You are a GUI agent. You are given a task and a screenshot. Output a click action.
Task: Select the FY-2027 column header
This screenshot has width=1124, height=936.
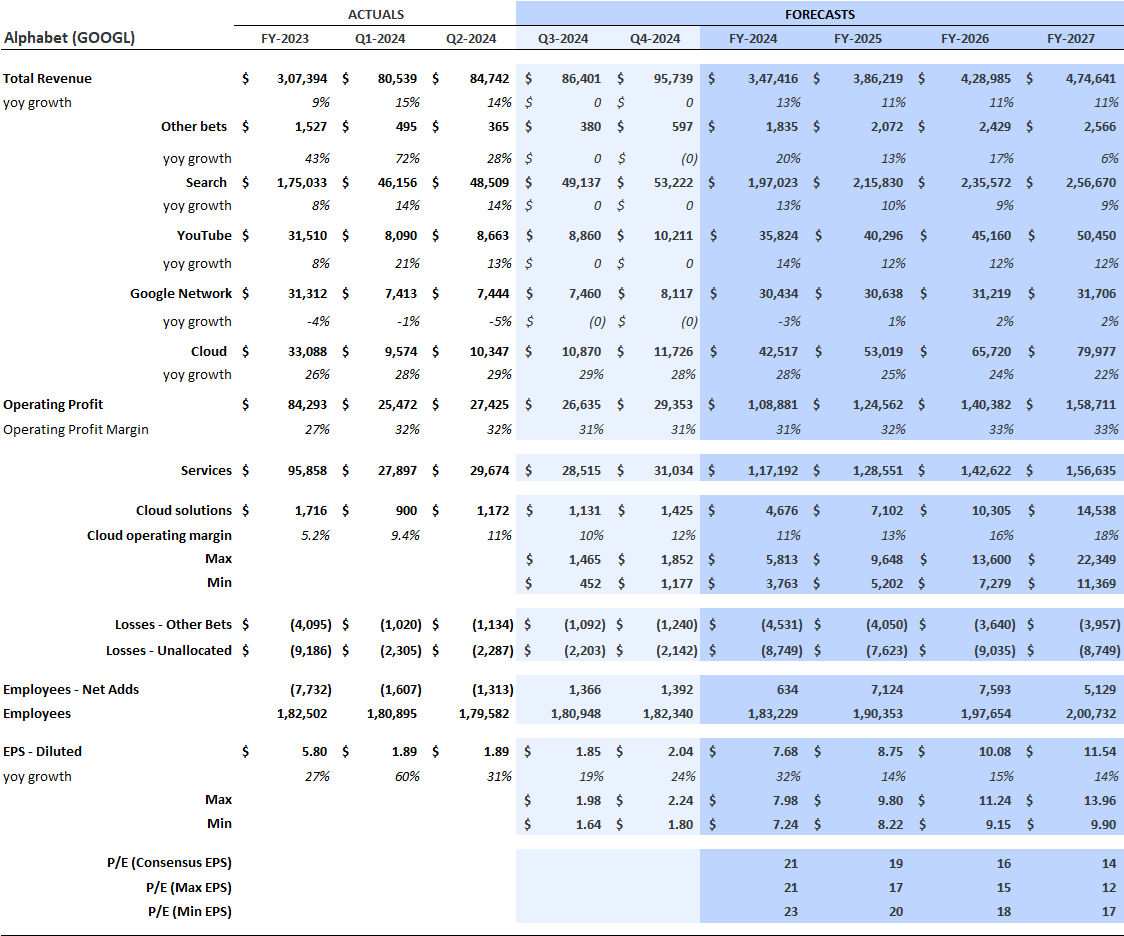[x=1070, y=39]
